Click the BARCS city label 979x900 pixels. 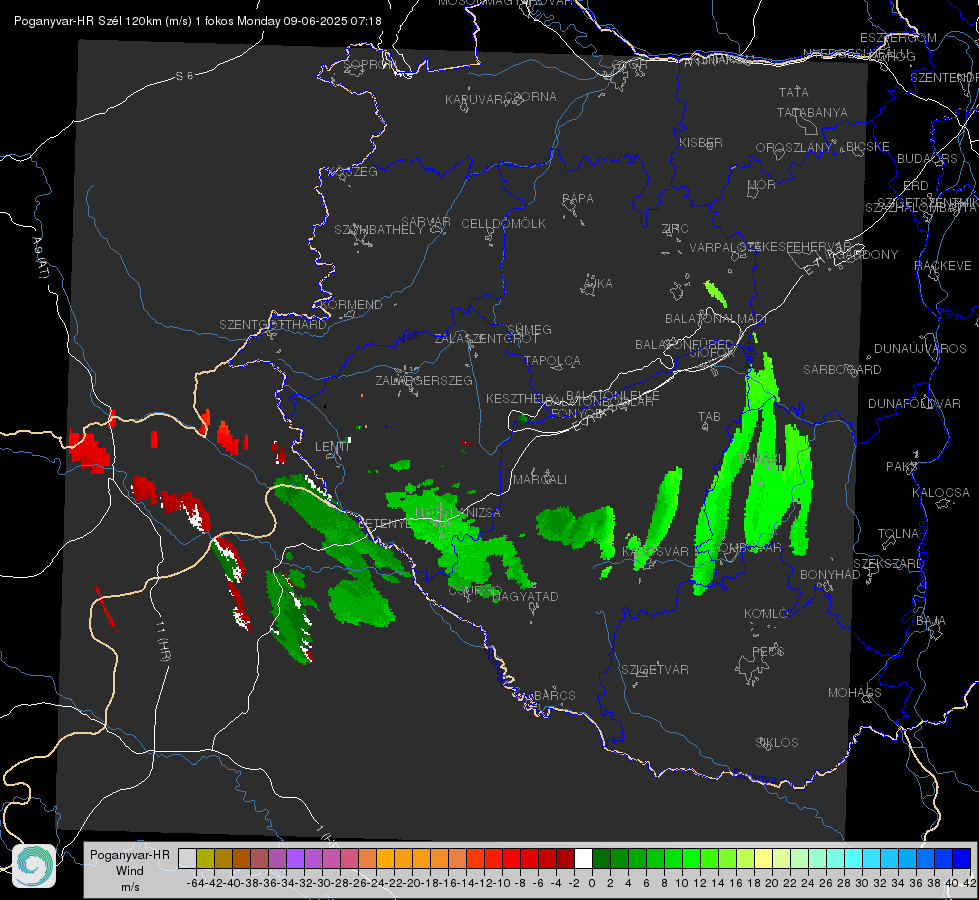pos(554,695)
